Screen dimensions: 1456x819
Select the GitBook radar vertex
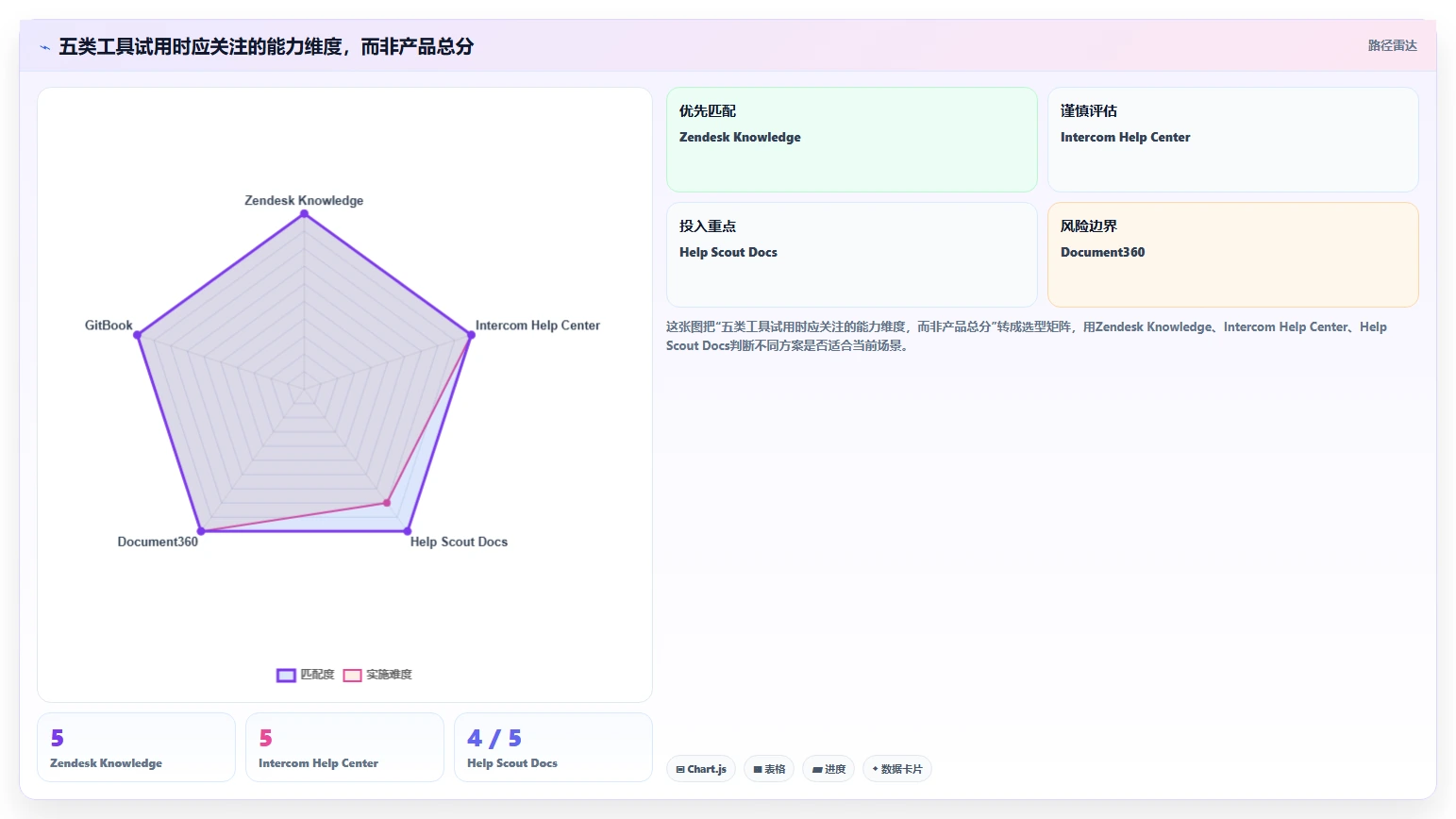coord(138,335)
